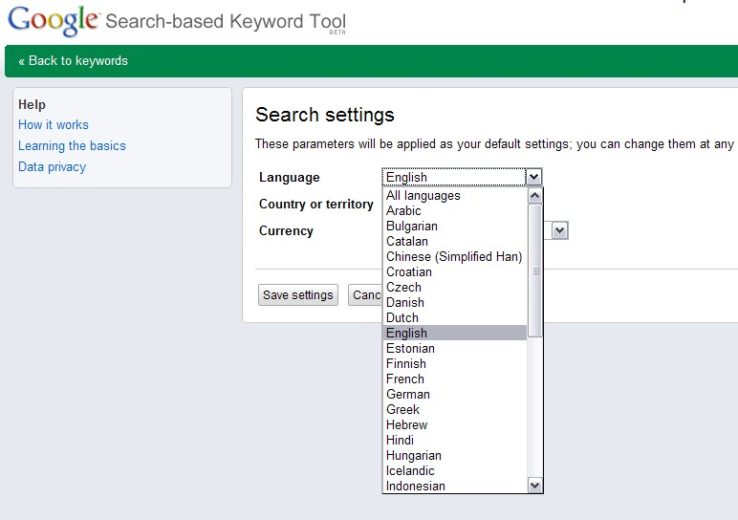
Task: Click the Search settings heading
Action: click(x=325, y=115)
